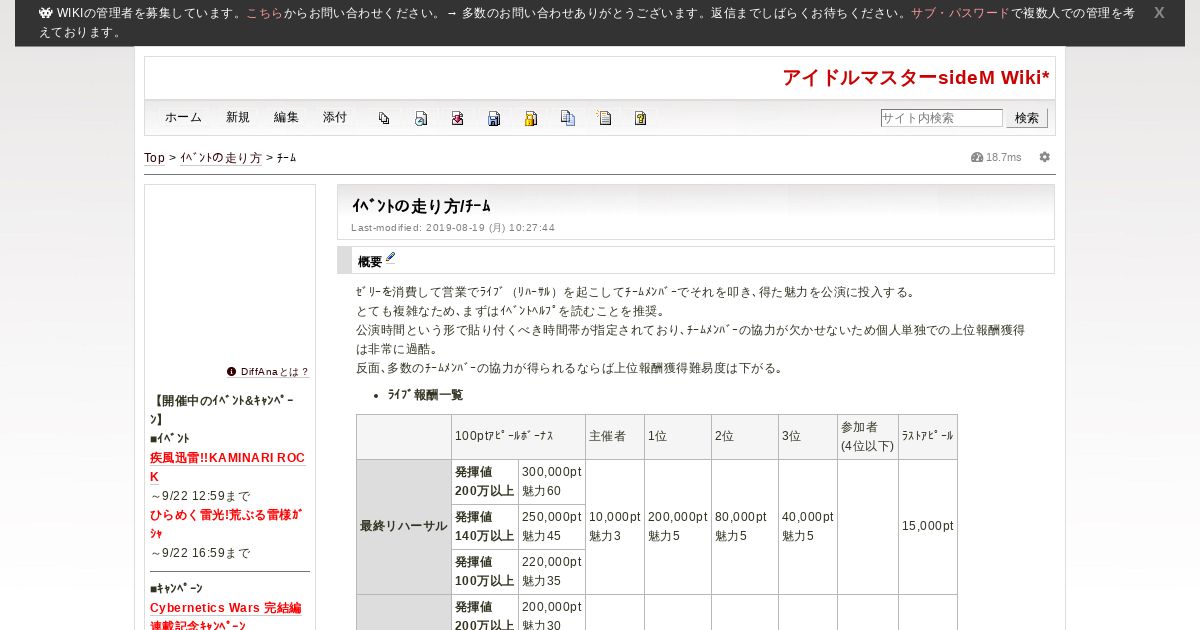Focus the サイト内検索 search field

point(941,118)
